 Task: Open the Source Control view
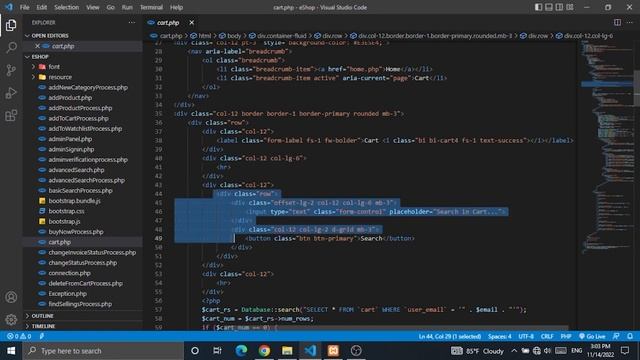(x=11, y=70)
